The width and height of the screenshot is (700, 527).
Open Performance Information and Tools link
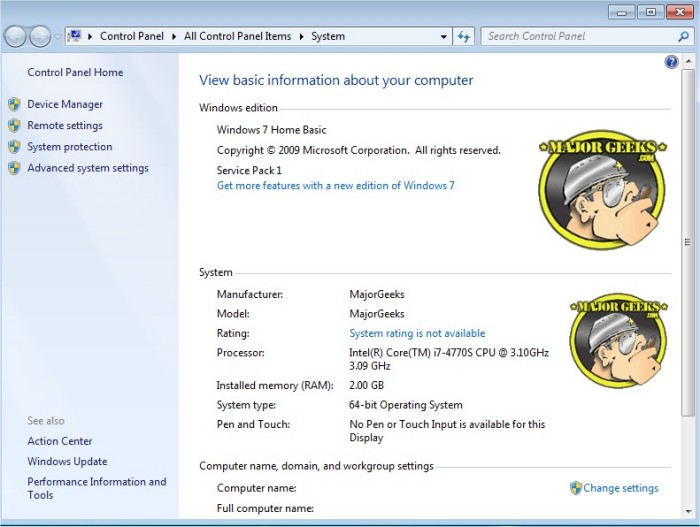(x=96, y=488)
